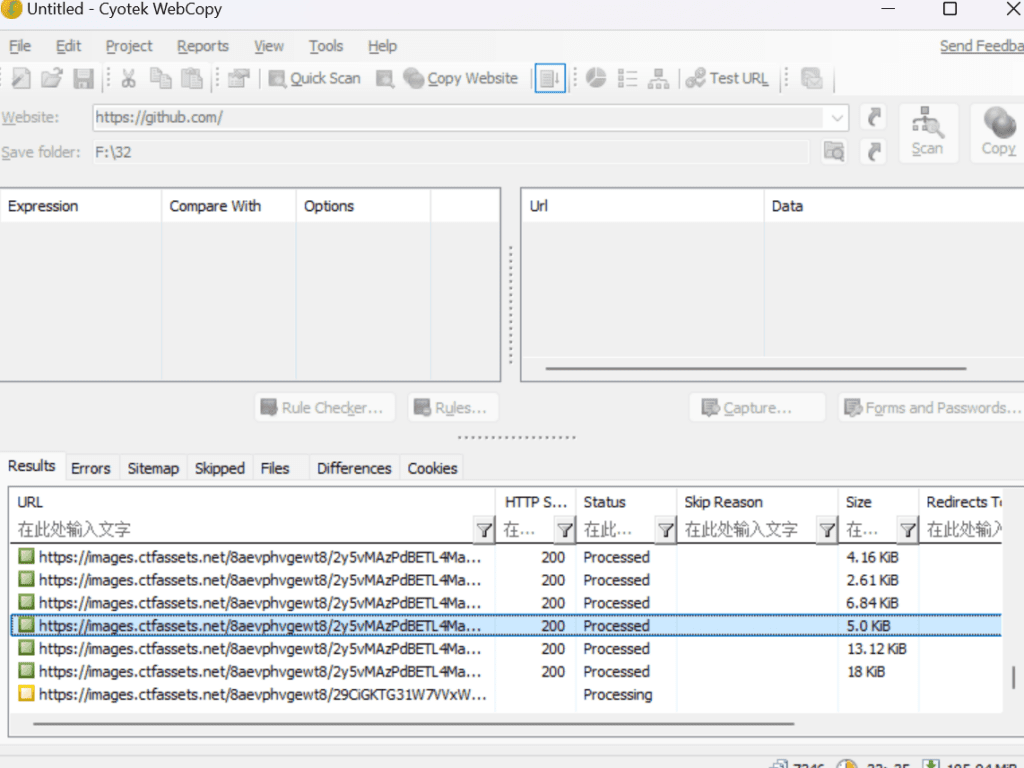
Task: Click the vertical scrollbar thumb in results
Action: (1013, 677)
